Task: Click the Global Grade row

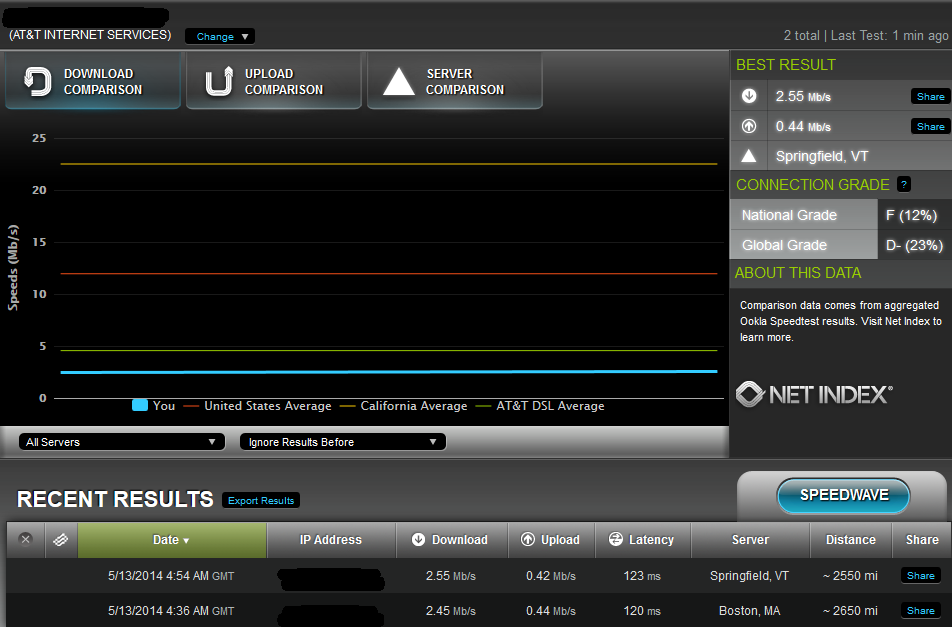Action: (840, 245)
